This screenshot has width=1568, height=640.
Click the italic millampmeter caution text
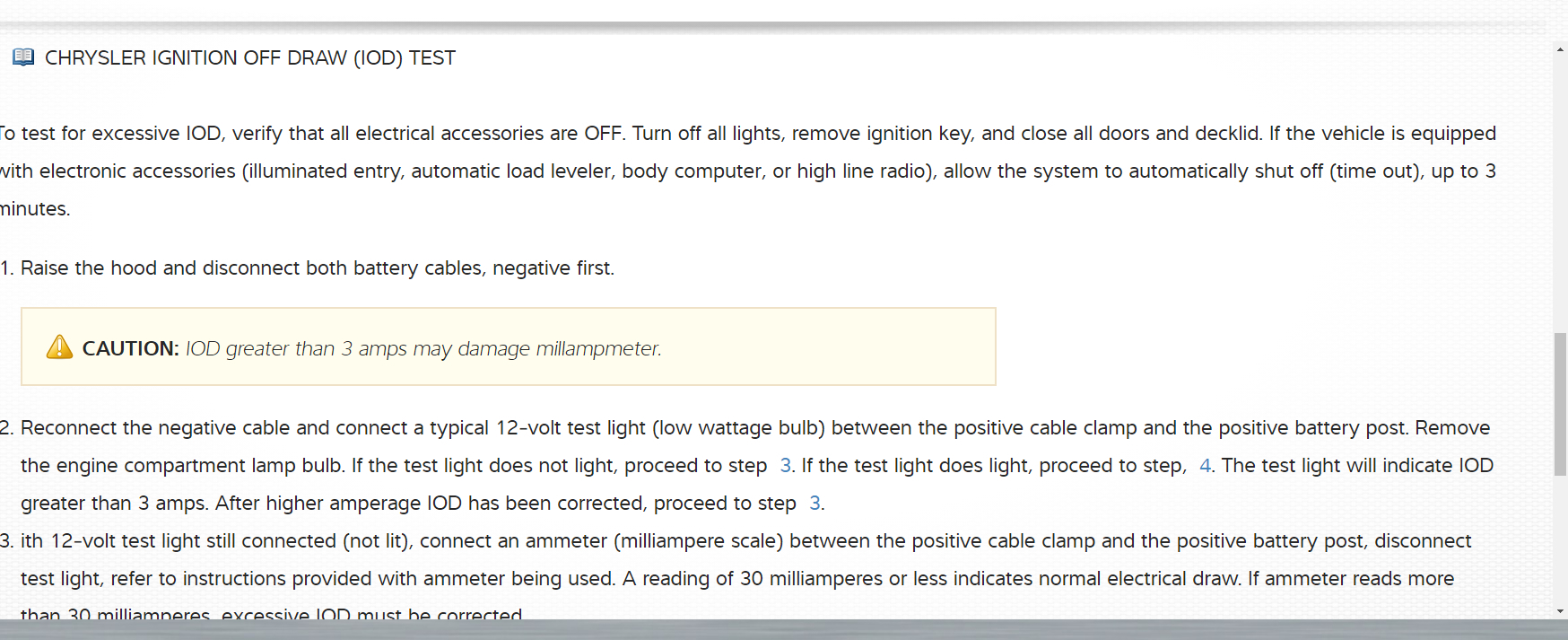click(x=423, y=348)
